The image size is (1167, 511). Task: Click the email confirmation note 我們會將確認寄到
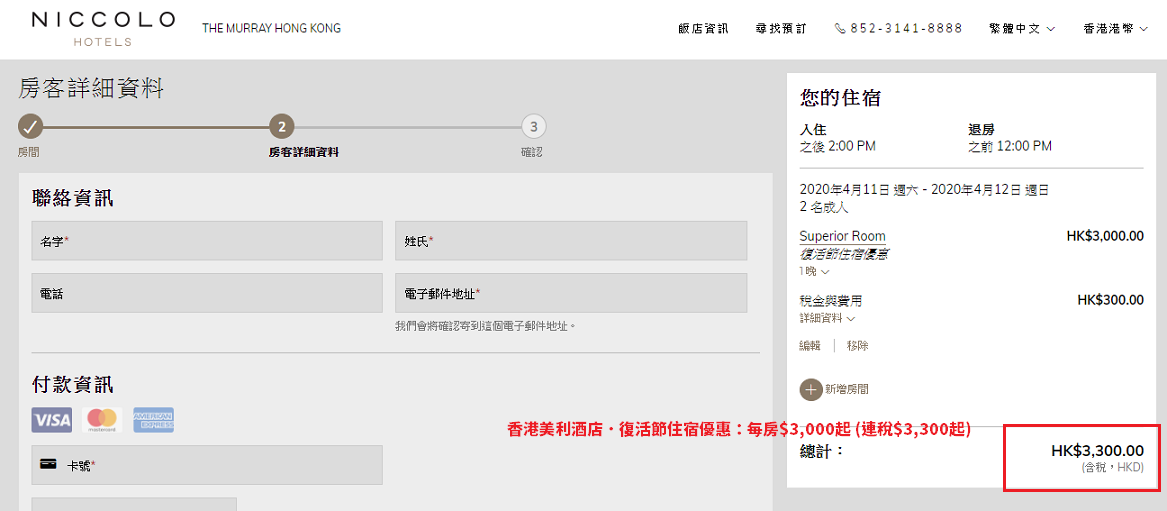487,326
